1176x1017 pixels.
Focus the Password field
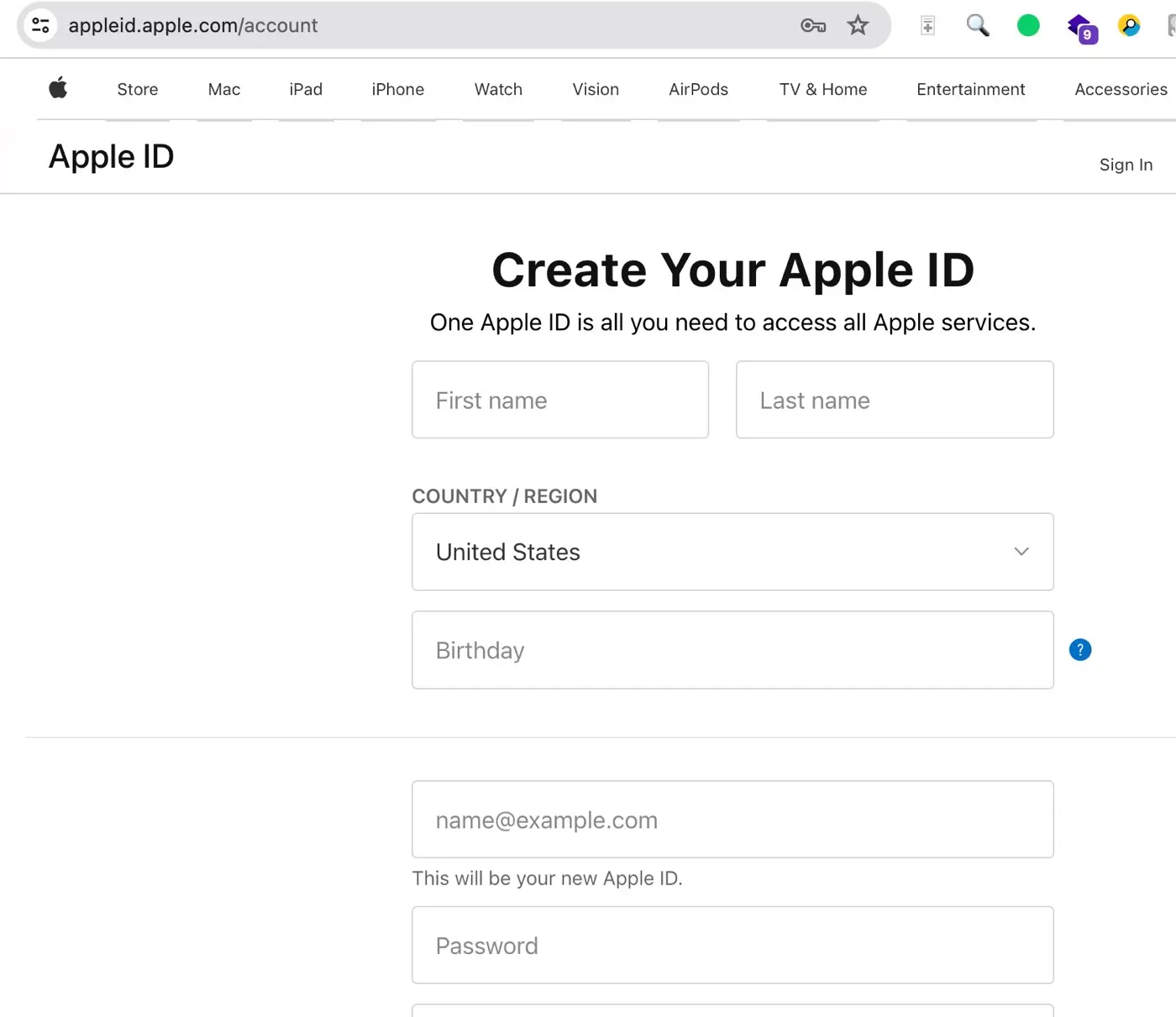(x=732, y=945)
